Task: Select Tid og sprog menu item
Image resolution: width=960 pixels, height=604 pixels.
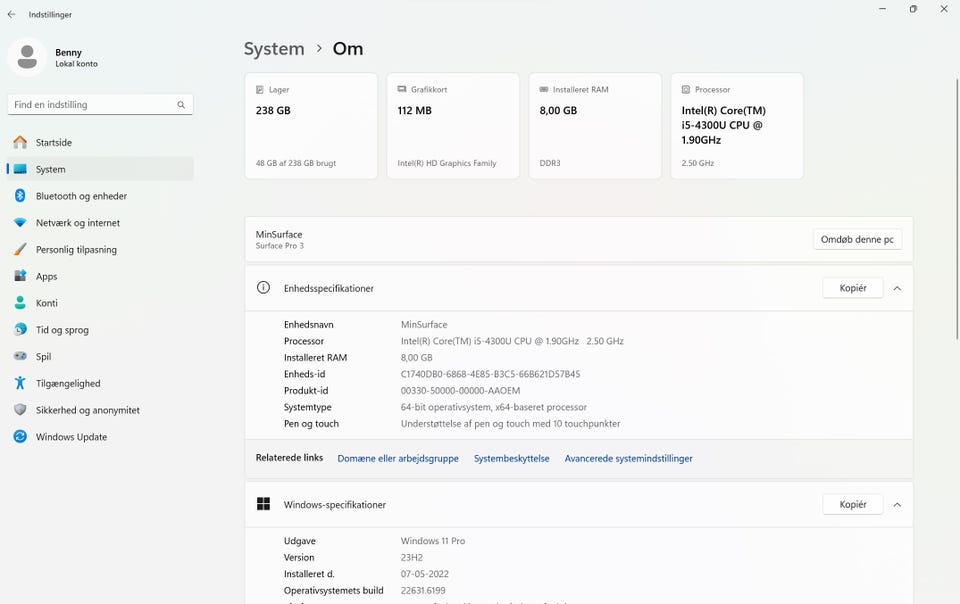Action: (62, 330)
